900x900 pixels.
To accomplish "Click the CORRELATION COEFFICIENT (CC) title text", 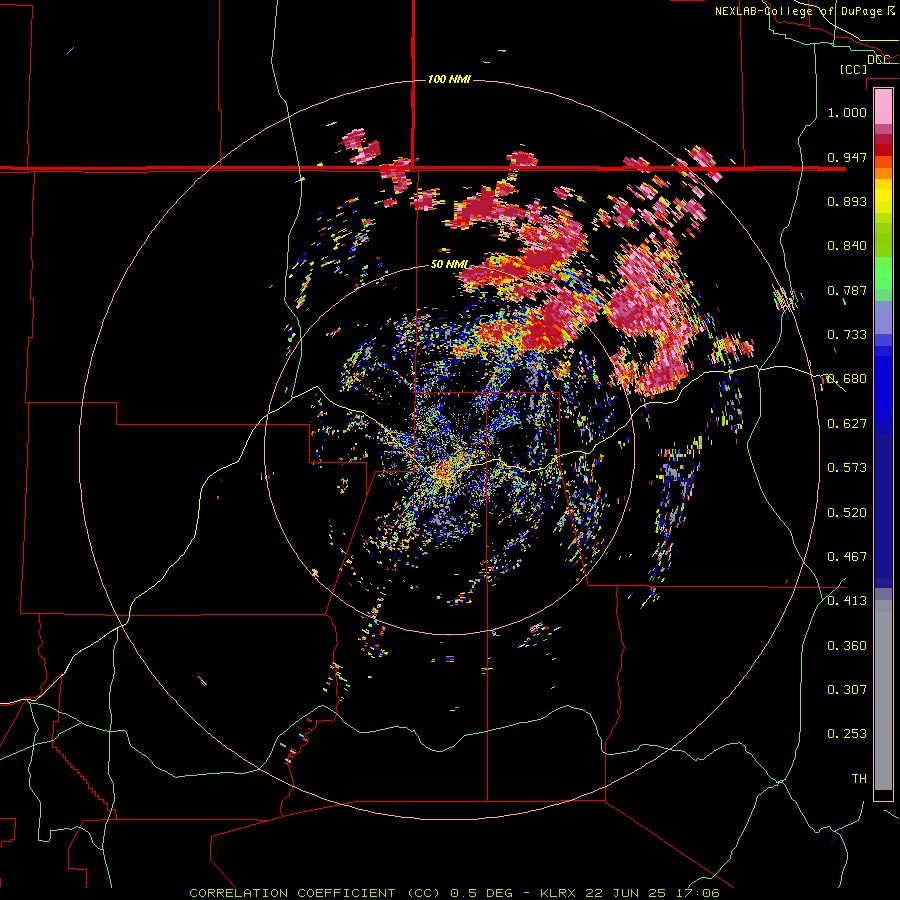I will coord(315,893).
